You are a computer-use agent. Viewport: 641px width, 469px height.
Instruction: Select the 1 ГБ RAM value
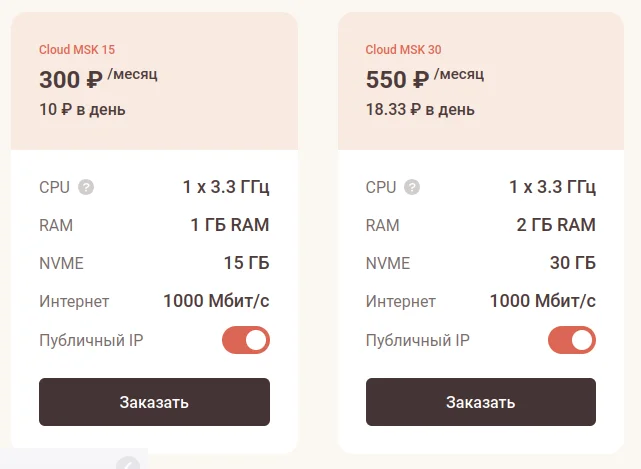coord(230,225)
